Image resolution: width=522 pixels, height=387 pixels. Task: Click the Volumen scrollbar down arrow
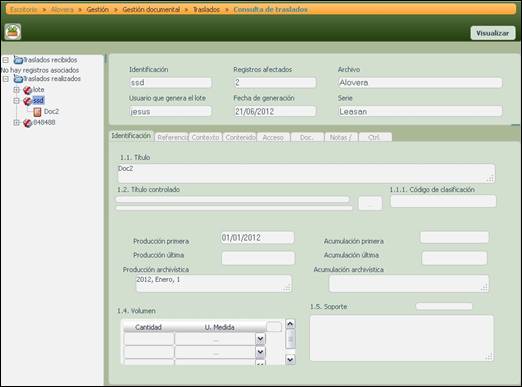(290, 360)
